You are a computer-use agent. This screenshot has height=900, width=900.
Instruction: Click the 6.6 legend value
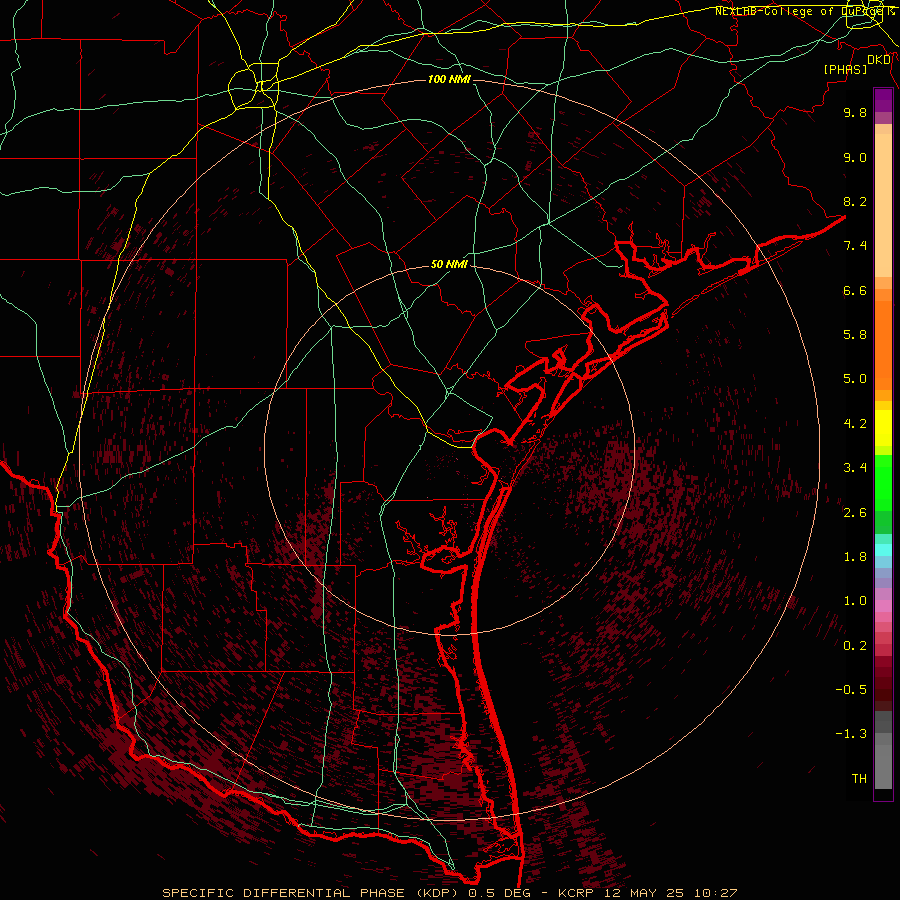click(x=855, y=290)
